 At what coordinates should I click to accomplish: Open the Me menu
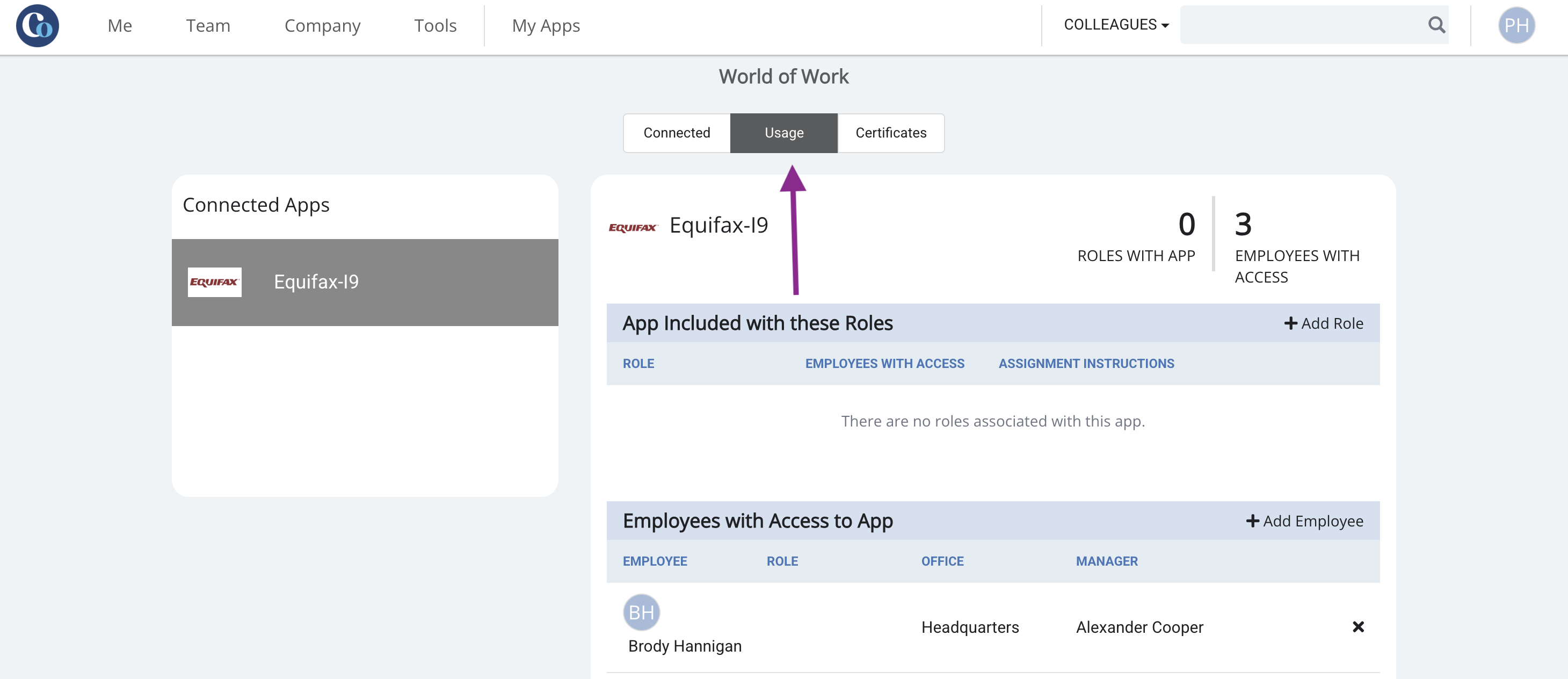[119, 26]
